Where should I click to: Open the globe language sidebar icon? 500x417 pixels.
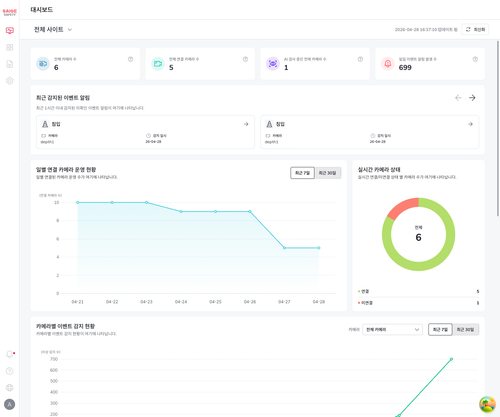[x=10, y=387]
